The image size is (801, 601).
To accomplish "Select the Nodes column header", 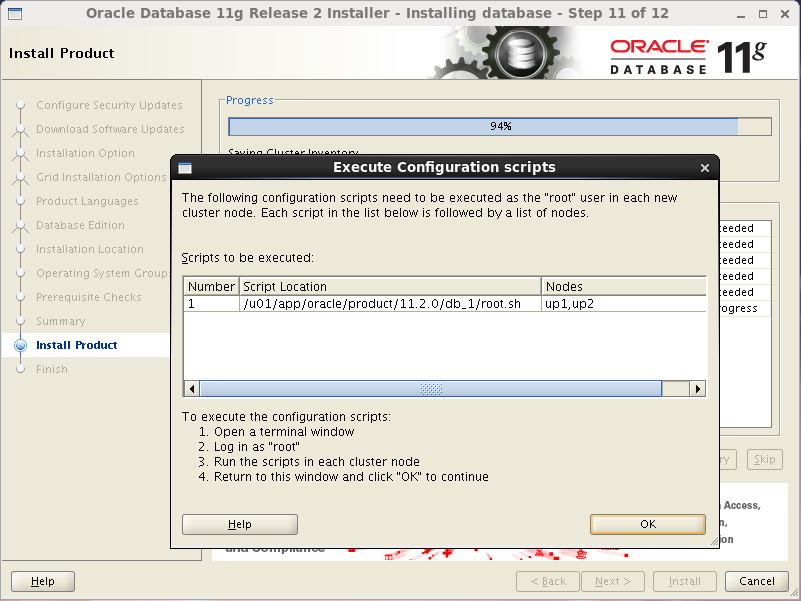I will 624,286.
